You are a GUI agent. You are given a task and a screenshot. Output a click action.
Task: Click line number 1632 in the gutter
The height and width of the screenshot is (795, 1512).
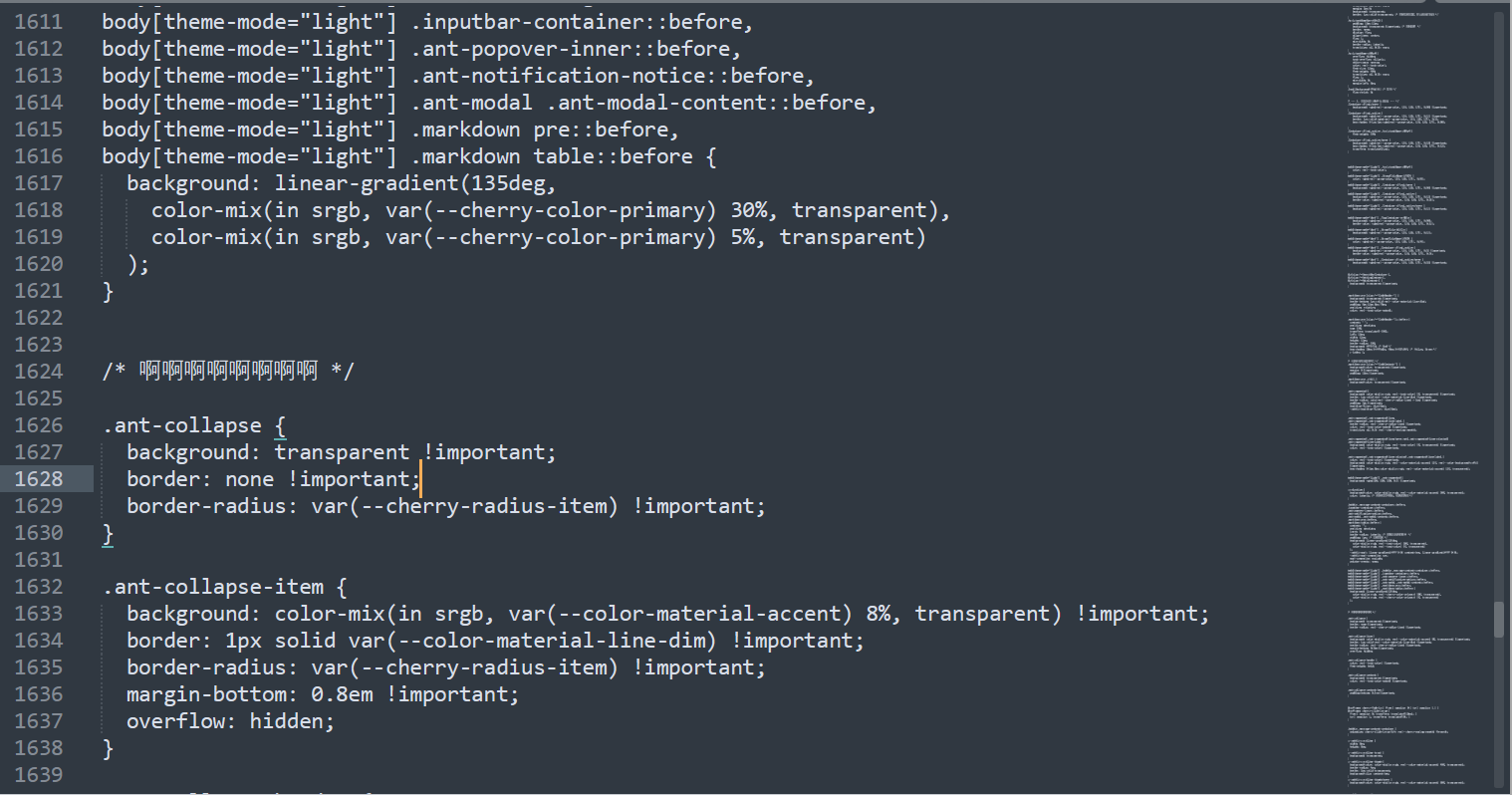click(x=39, y=587)
